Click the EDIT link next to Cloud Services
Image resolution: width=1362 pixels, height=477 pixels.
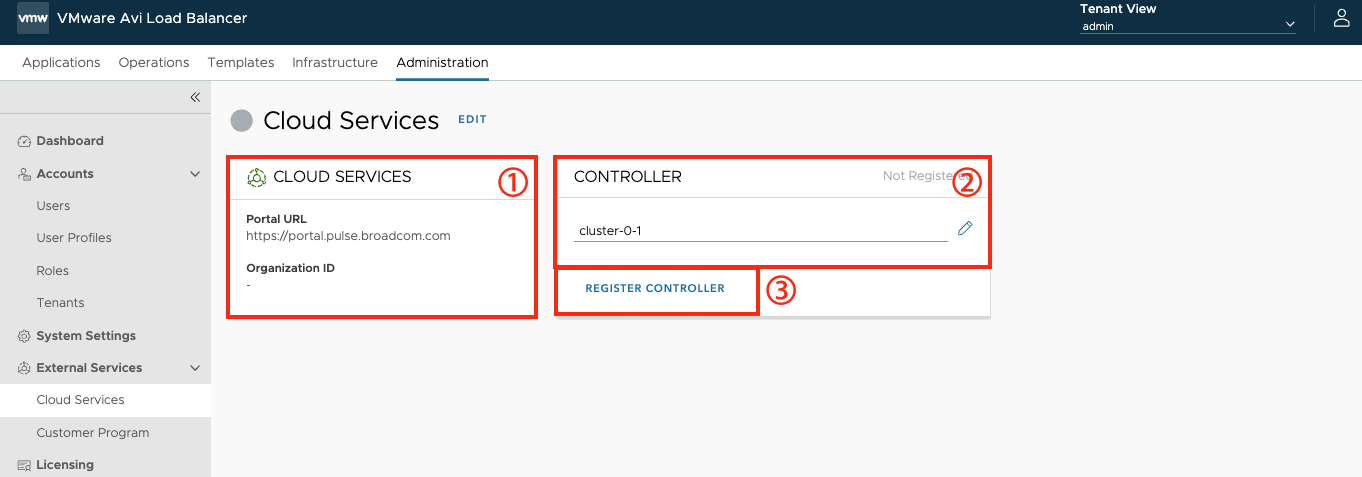coord(472,120)
